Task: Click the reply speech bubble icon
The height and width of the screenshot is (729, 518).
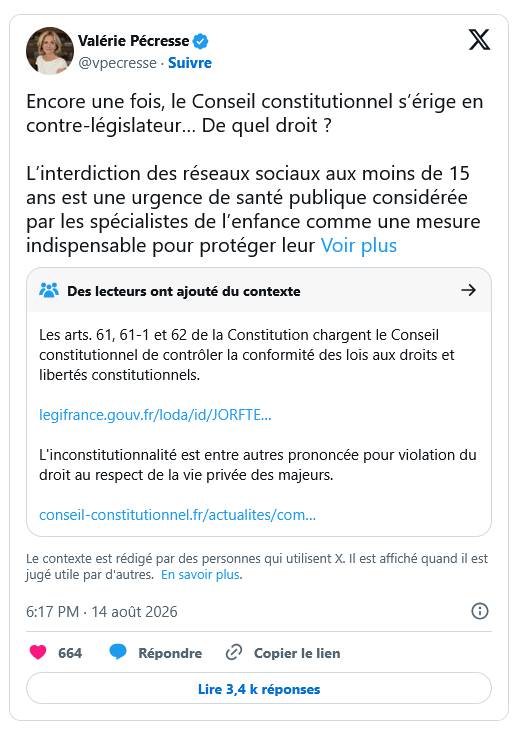Action: point(118,652)
